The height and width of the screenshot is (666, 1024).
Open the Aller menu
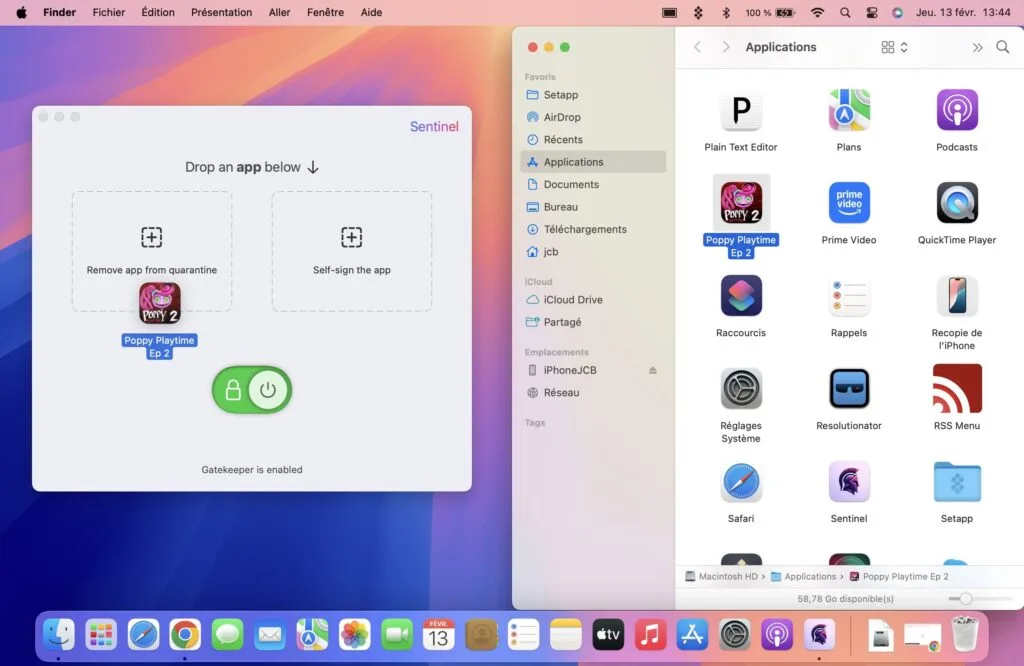coord(280,12)
